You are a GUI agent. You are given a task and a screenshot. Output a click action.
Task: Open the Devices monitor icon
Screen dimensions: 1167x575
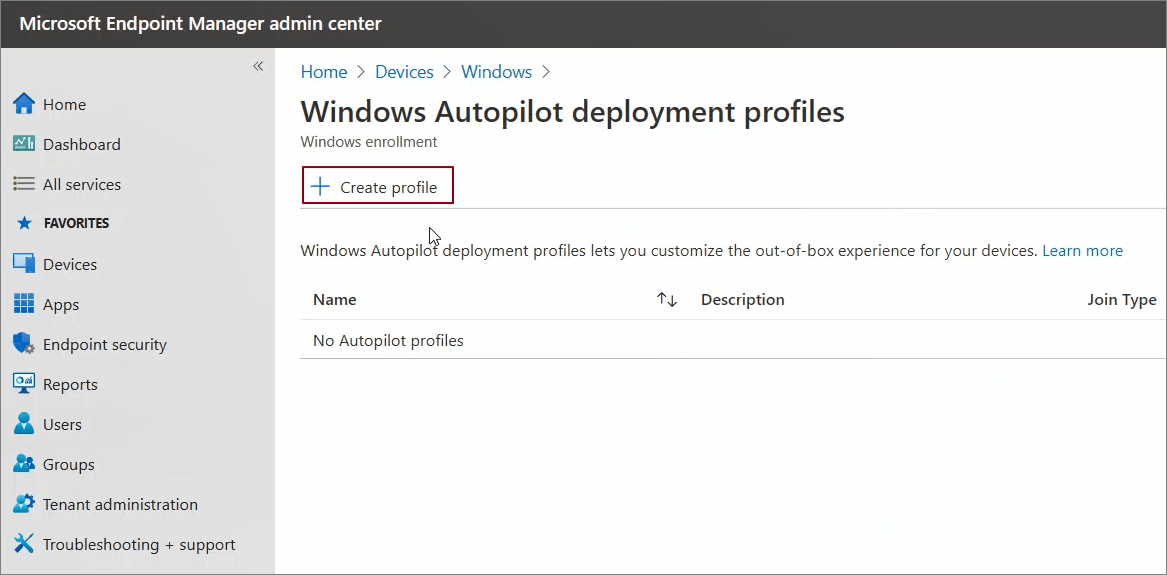tap(24, 264)
